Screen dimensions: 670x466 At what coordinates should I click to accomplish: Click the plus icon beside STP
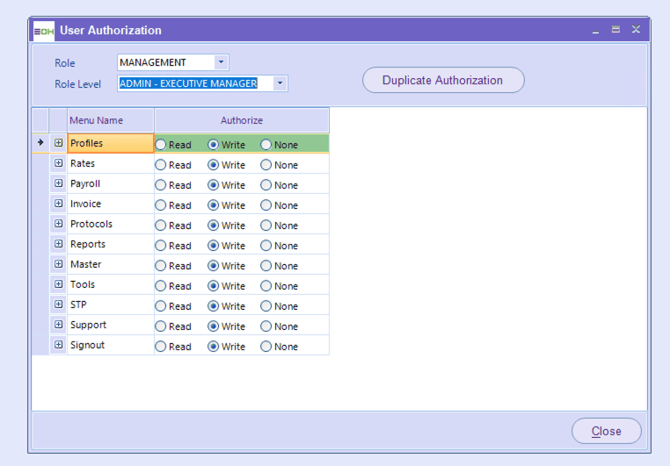click(58, 305)
